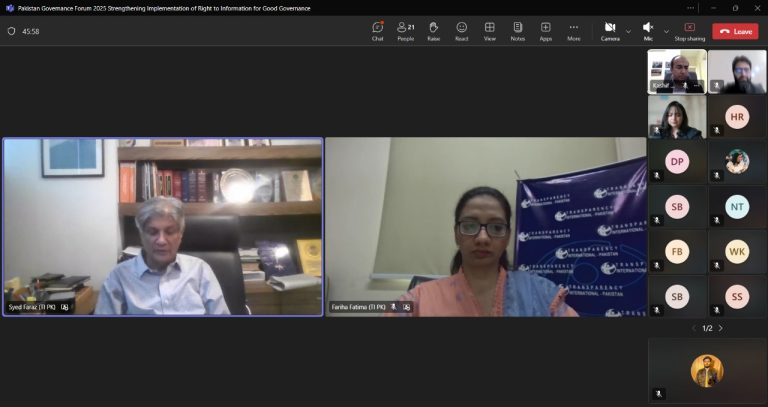Image resolution: width=768 pixels, height=407 pixels.
Task: Open the Apps panel
Action: pyautogui.click(x=545, y=30)
